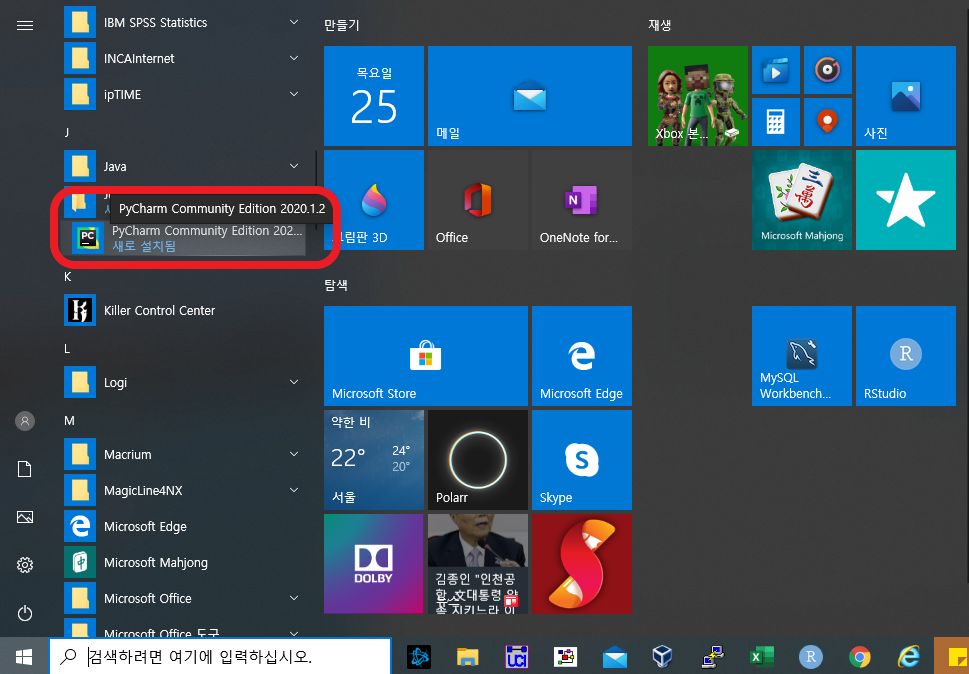Open the UCI app from the taskbar
Screen dimensions: 969x674
point(517,657)
